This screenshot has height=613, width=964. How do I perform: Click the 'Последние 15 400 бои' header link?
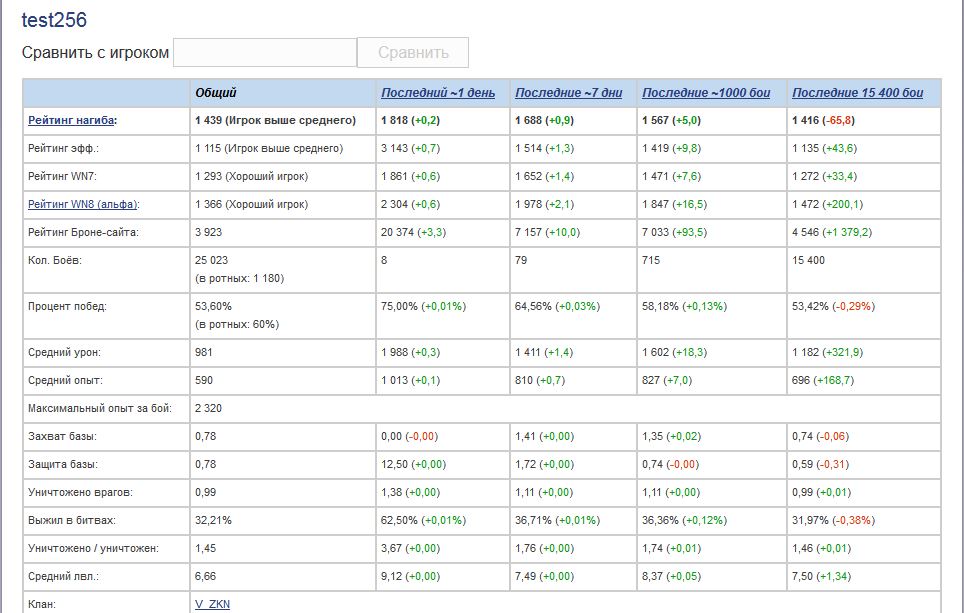click(x=857, y=93)
